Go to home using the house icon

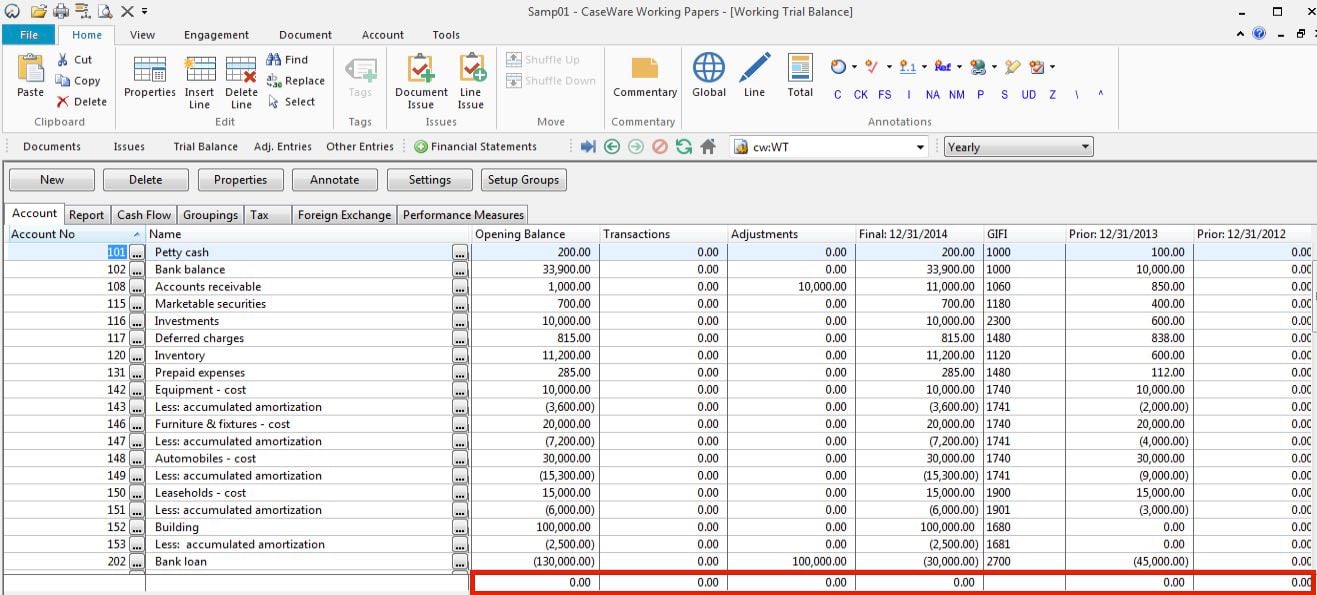pos(708,146)
